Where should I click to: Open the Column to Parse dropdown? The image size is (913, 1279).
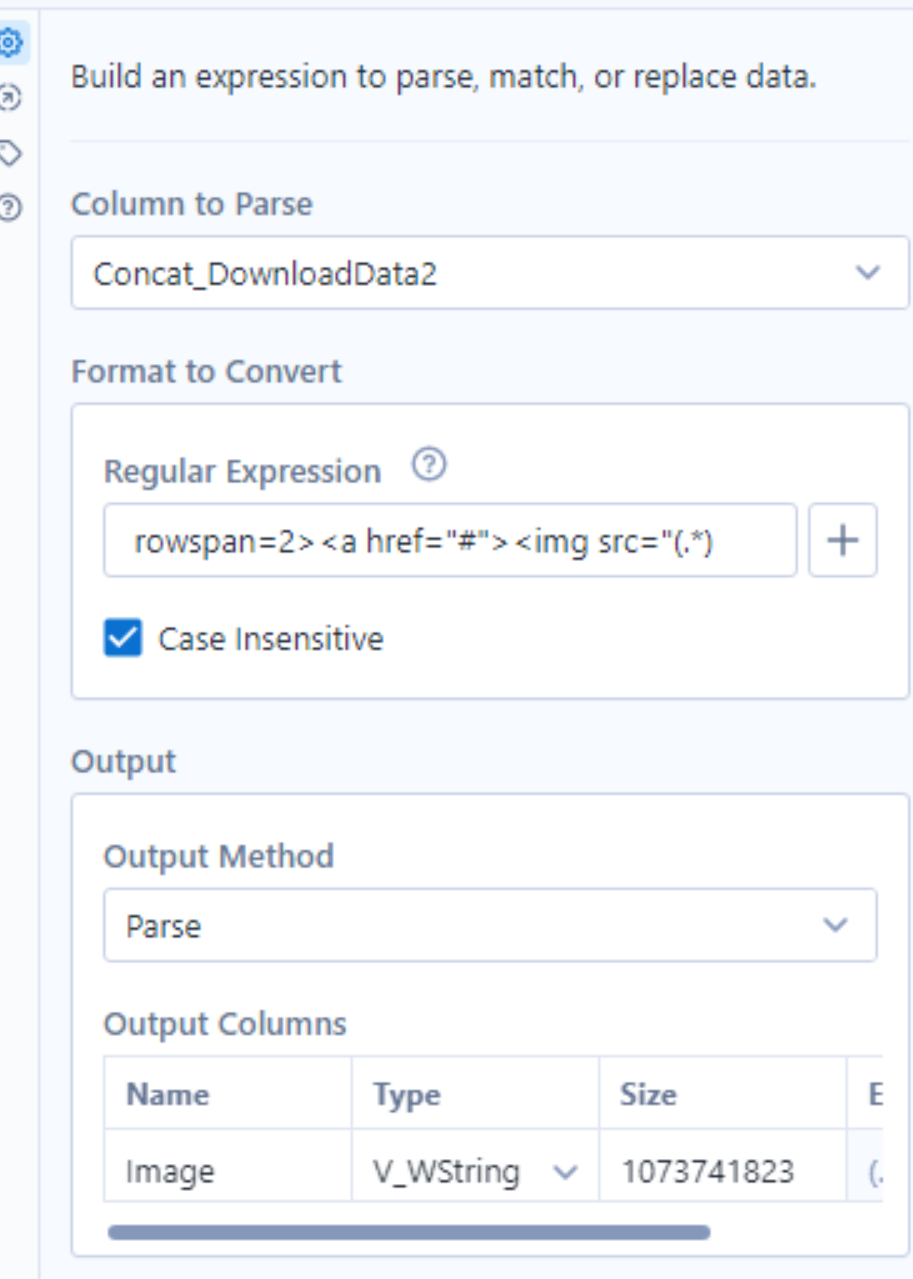click(490, 273)
